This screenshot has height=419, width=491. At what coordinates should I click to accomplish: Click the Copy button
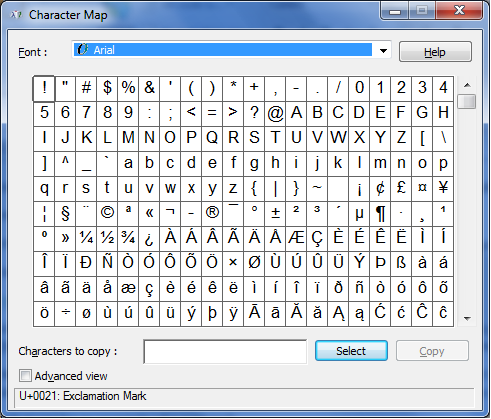[x=432, y=351]
